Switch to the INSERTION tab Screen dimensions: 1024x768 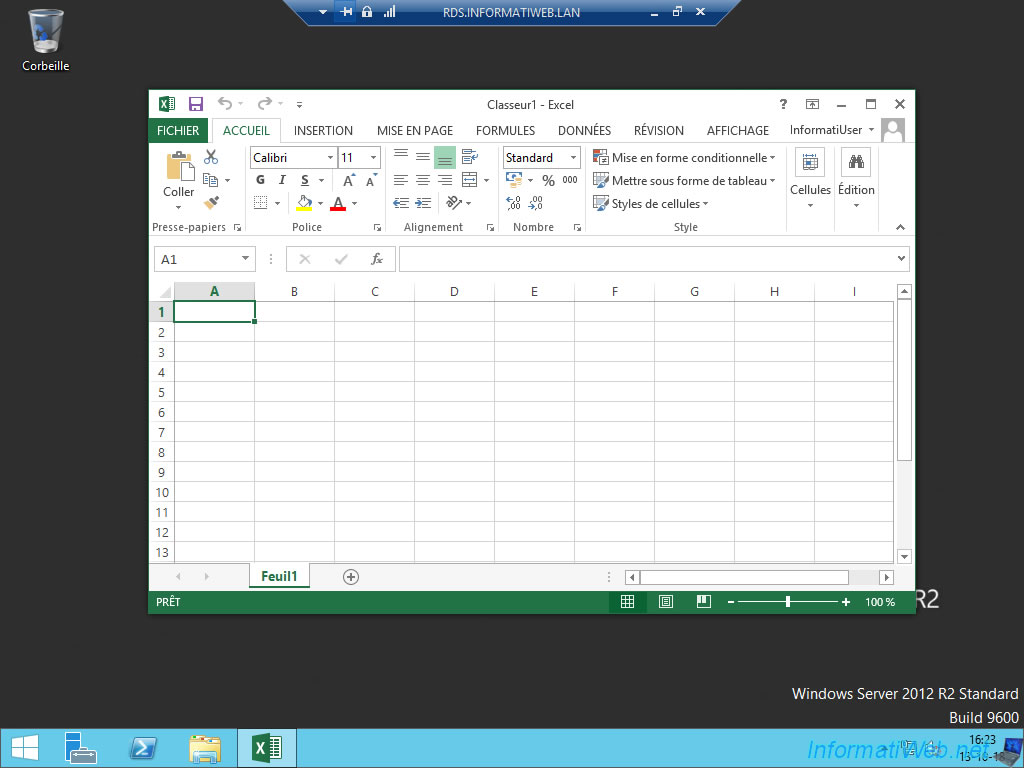323,131
